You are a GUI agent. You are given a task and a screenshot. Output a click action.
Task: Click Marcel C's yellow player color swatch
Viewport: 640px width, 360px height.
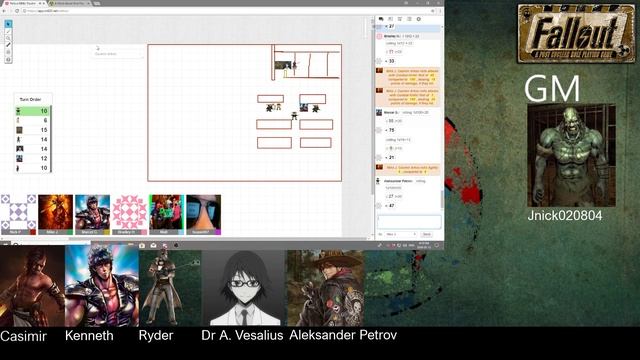point(107,232)
